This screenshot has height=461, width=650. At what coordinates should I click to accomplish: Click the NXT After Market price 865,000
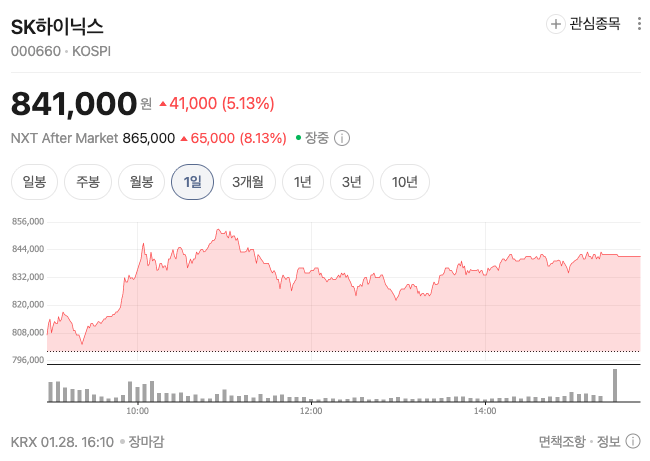click(148, 138)
